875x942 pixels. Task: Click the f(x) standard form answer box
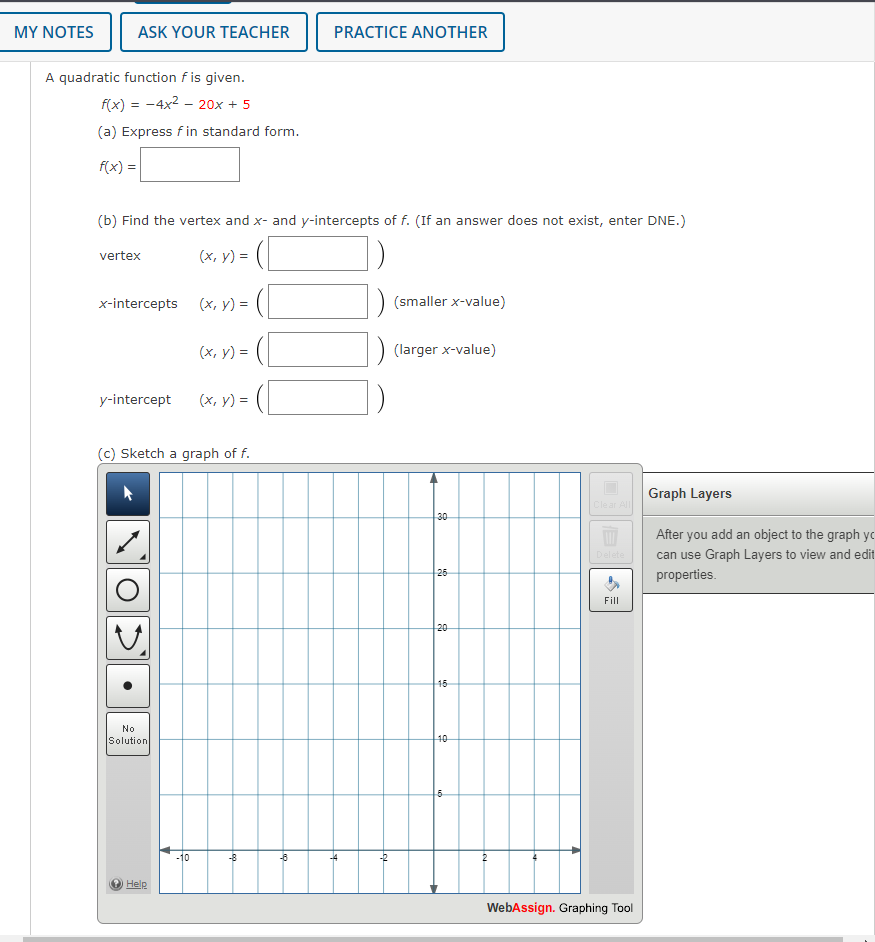point(189,164)
